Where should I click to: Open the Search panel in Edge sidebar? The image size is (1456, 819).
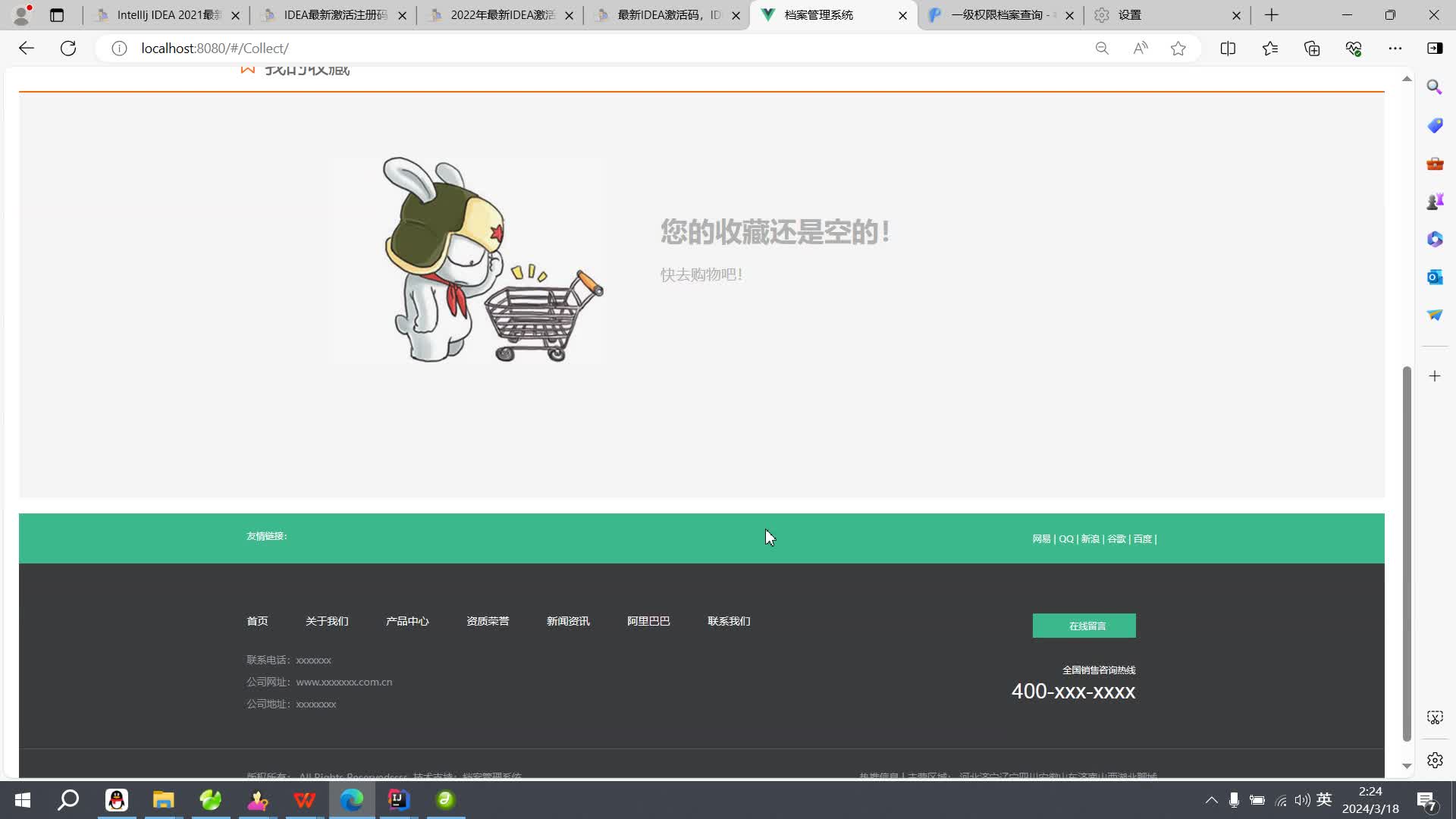click(x=1435, y=86)
